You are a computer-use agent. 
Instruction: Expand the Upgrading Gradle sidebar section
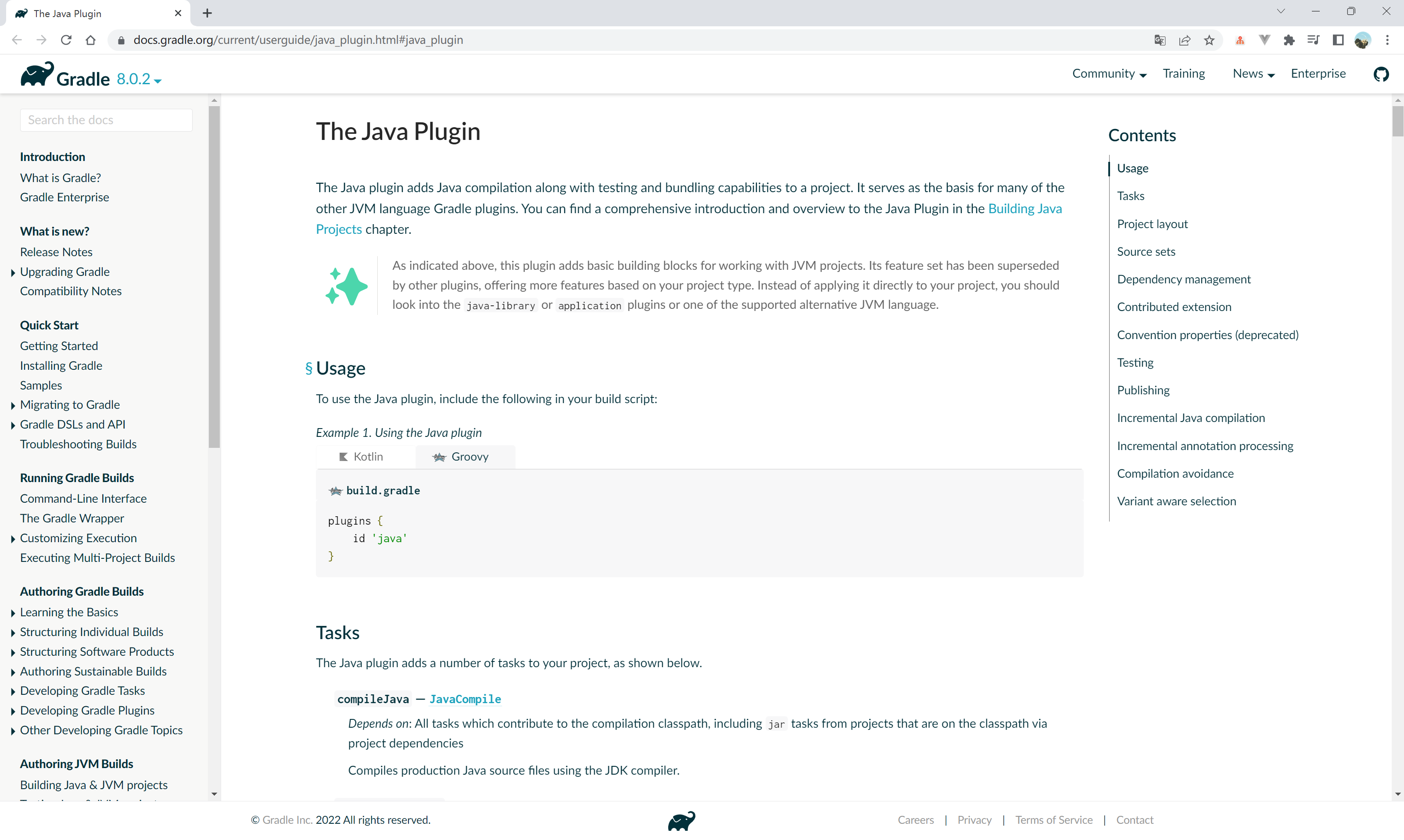click(x=12, y=272)
